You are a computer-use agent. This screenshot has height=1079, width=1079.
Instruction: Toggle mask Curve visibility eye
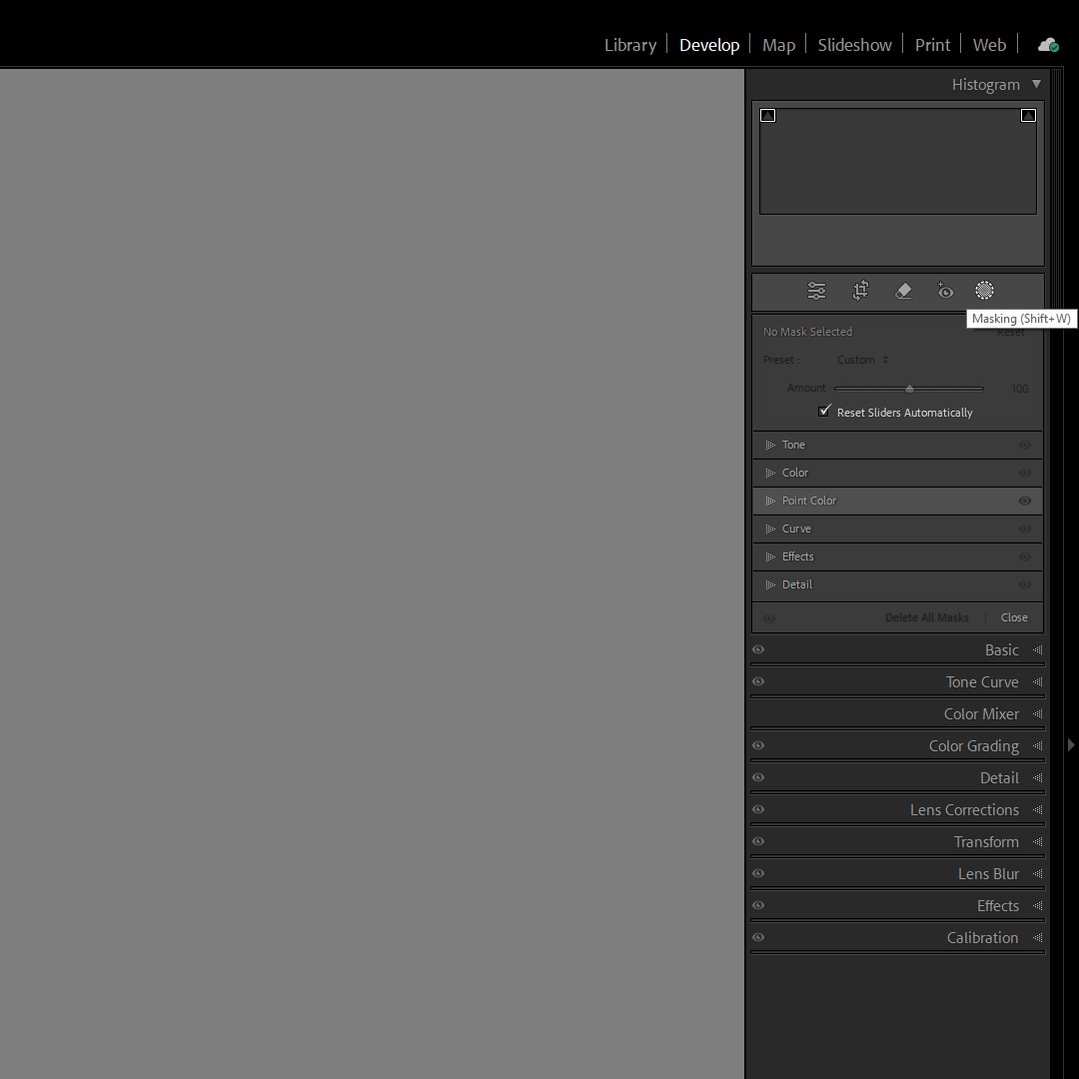1025,528
